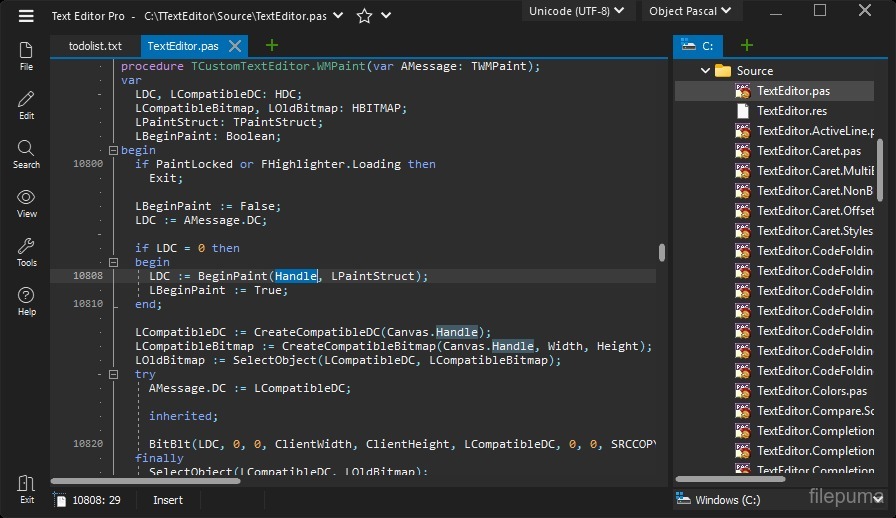The image size is (896, 518).
Task: Click the Edit pencil icon
Action: point(26,104)
